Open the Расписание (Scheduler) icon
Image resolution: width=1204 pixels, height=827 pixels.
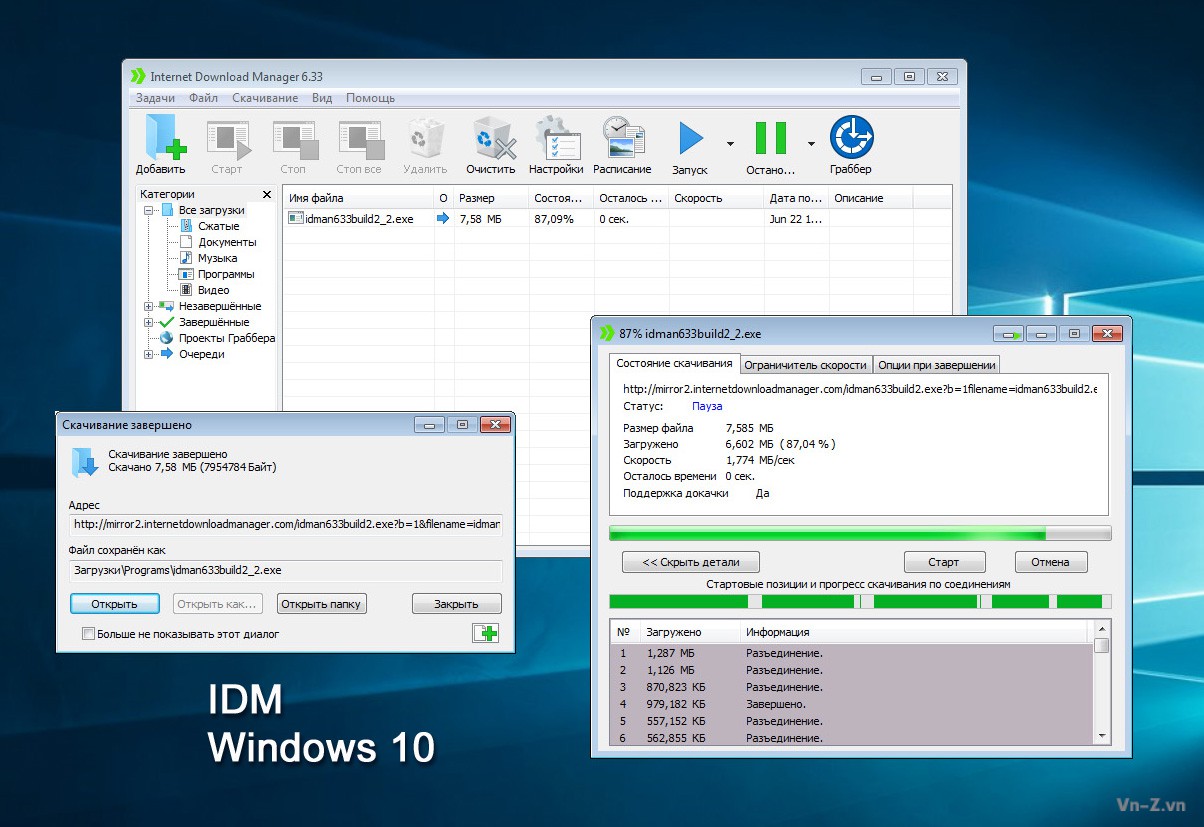click(x=622, y=140)
